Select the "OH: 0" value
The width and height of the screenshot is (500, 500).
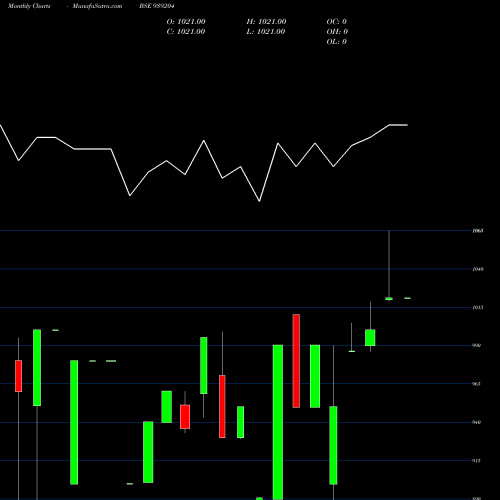coord(337,32)
